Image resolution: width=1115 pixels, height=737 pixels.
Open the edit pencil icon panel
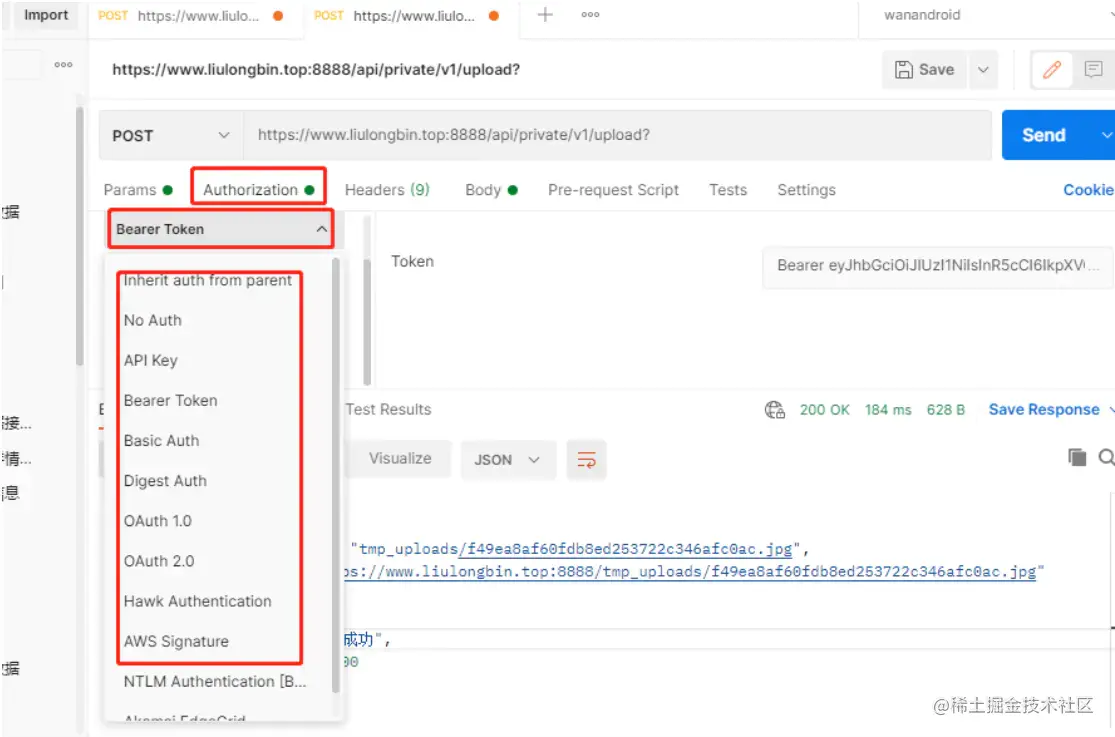(x=1052, y=69)
